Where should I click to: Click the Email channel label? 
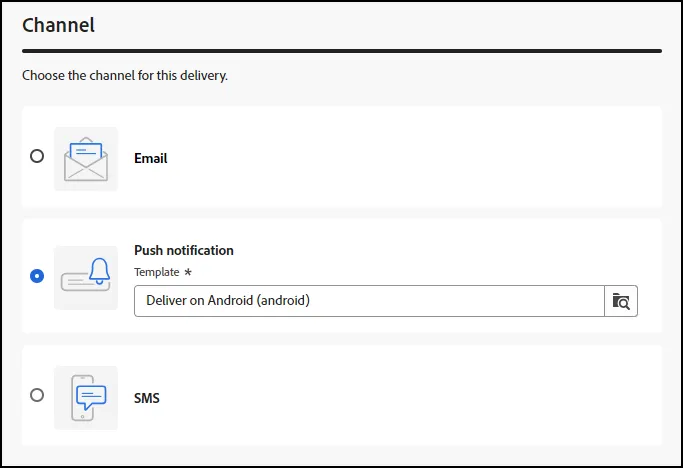[x=151, y=158]
